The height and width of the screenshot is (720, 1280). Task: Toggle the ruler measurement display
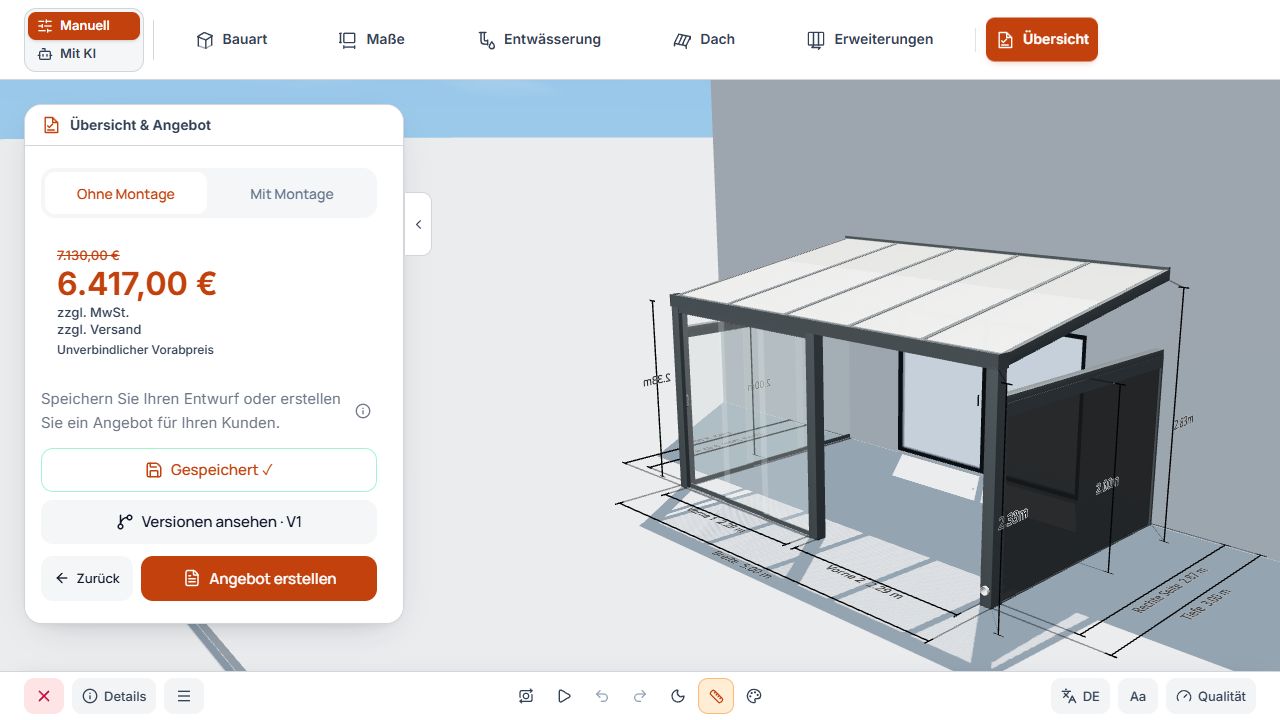pyautogui.click(x=716, y=696)
